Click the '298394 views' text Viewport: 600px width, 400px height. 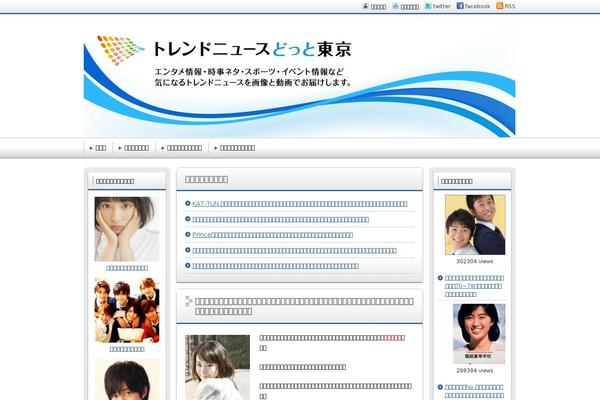(x=474, y=371)
